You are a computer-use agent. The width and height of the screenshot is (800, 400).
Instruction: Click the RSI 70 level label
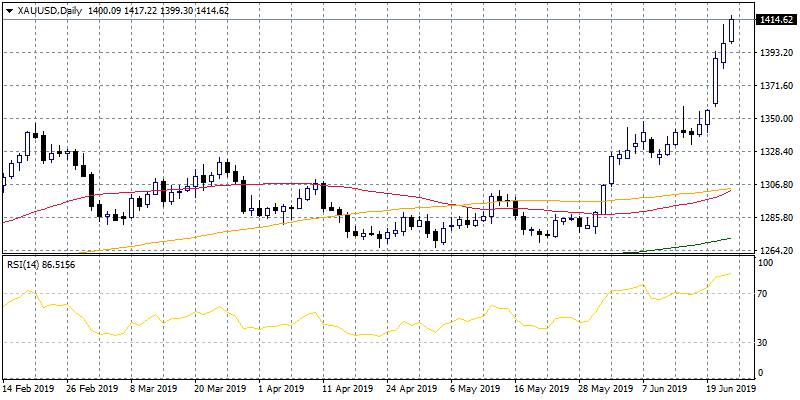click(x=763, y=294)
